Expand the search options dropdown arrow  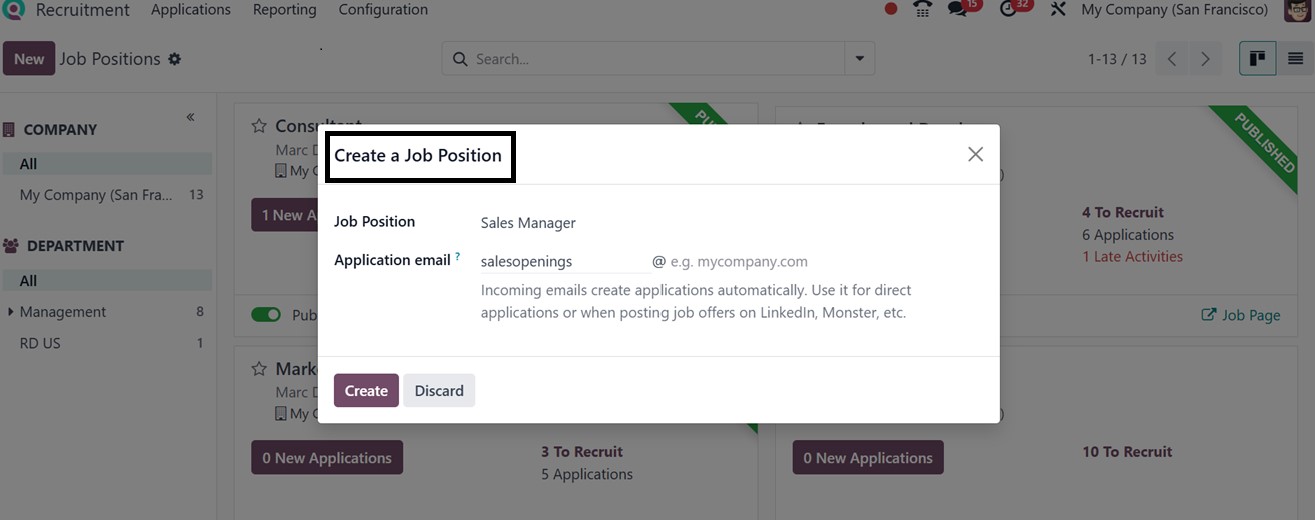[x=859, y=59]
